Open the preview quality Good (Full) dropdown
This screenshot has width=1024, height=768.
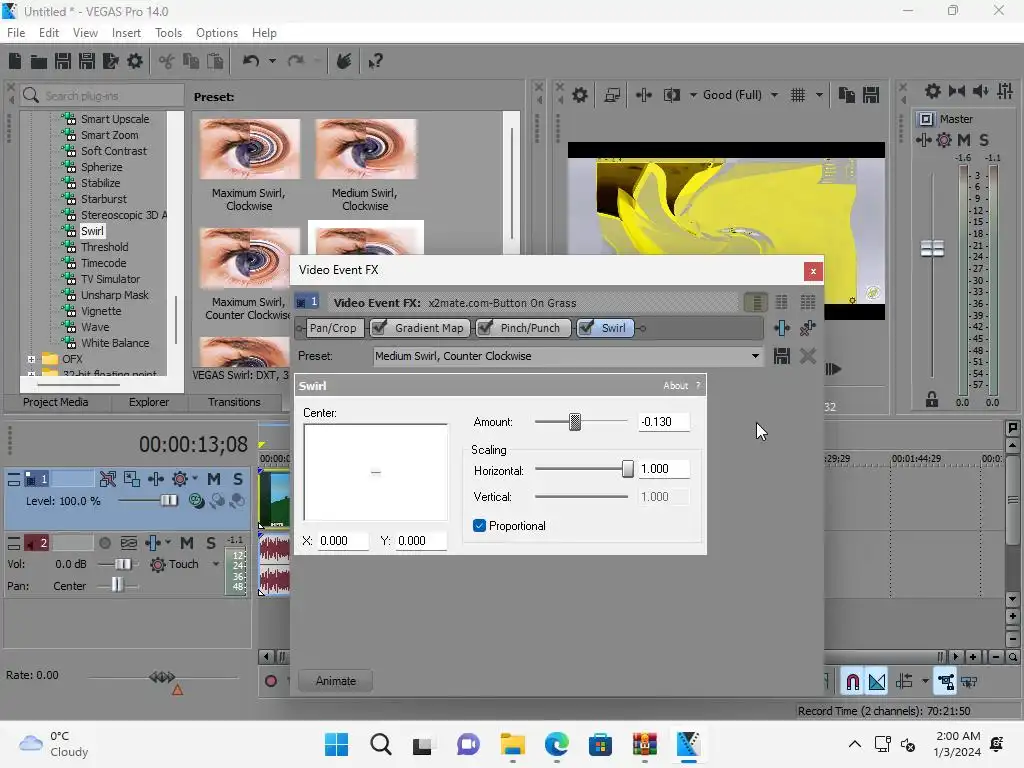click(775, 95)
